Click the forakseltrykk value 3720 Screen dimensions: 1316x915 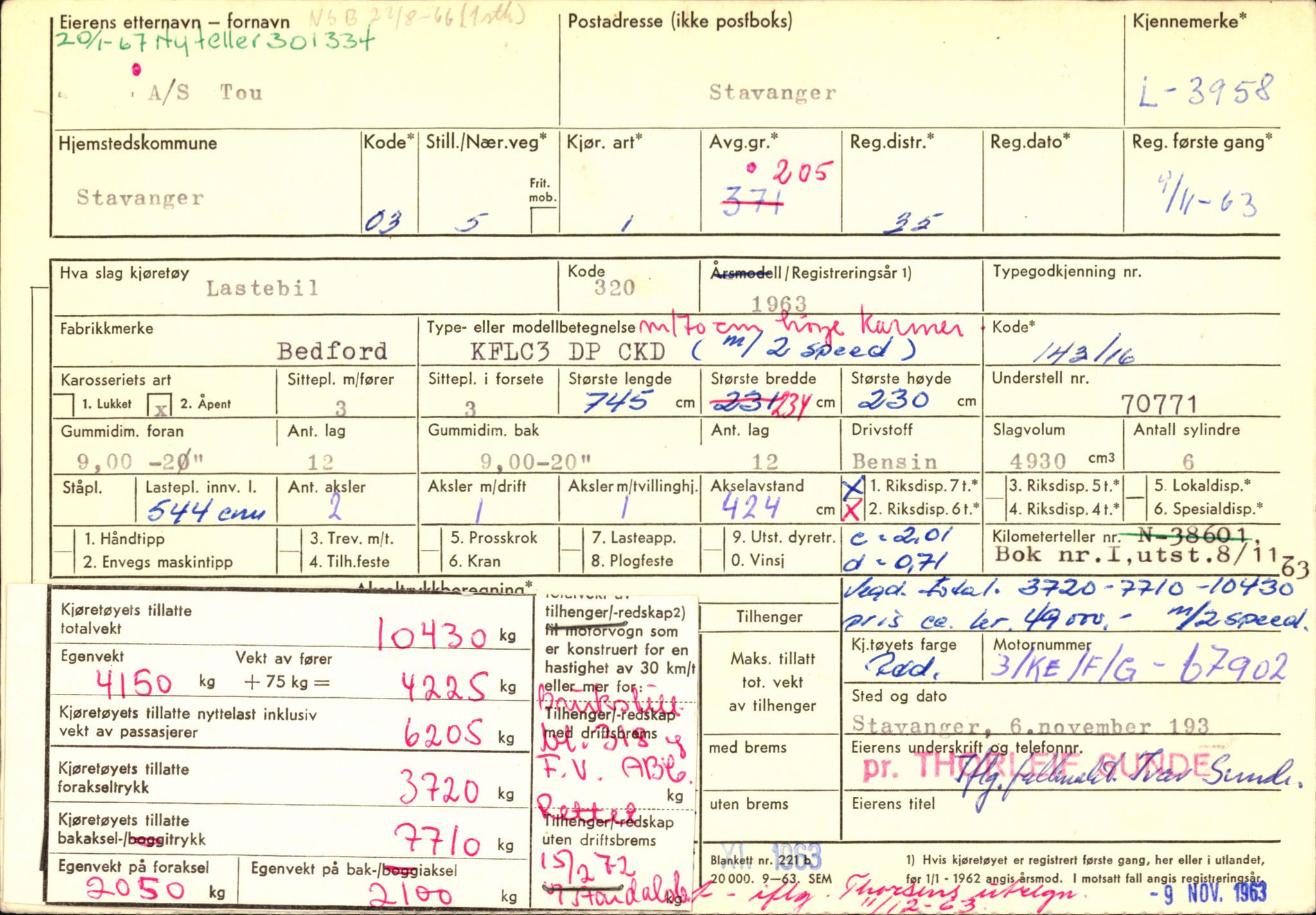point(440,787)
